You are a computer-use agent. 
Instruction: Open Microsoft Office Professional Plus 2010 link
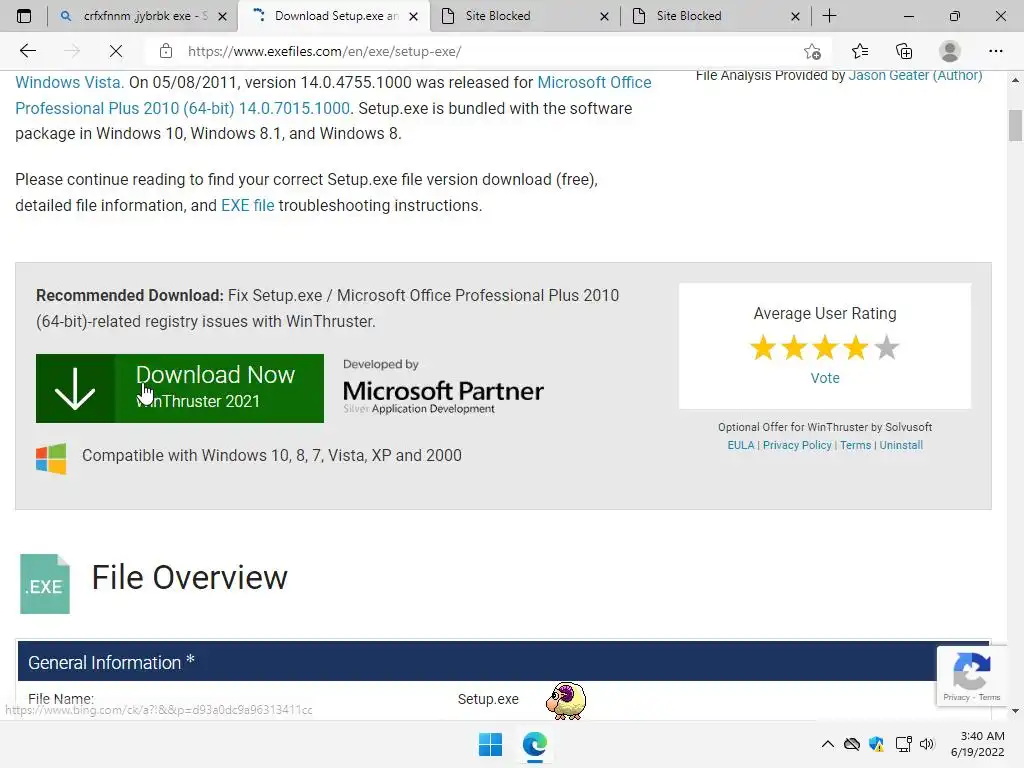coord(333,95)
